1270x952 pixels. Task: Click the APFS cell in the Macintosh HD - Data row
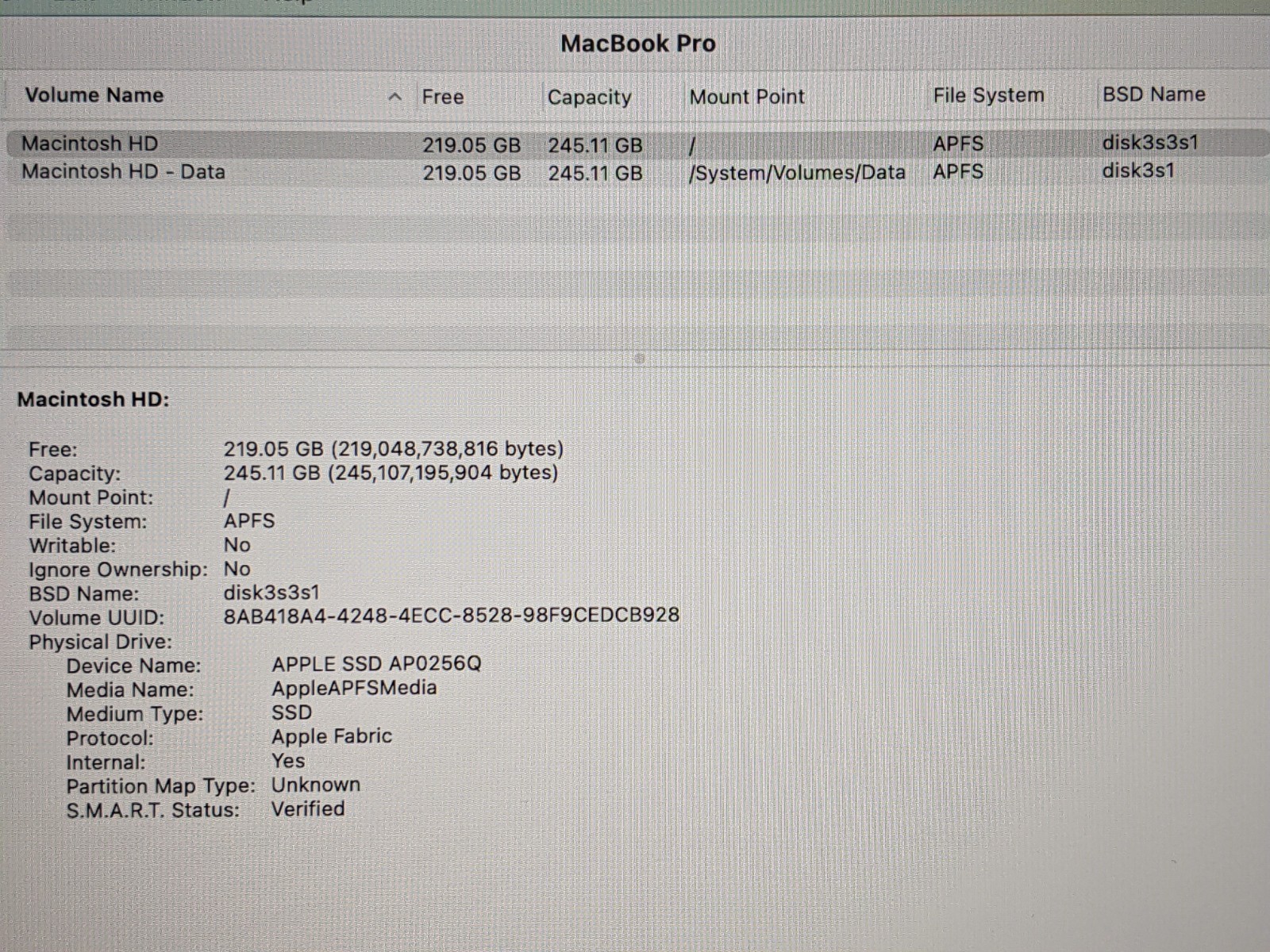click(958, 171)
